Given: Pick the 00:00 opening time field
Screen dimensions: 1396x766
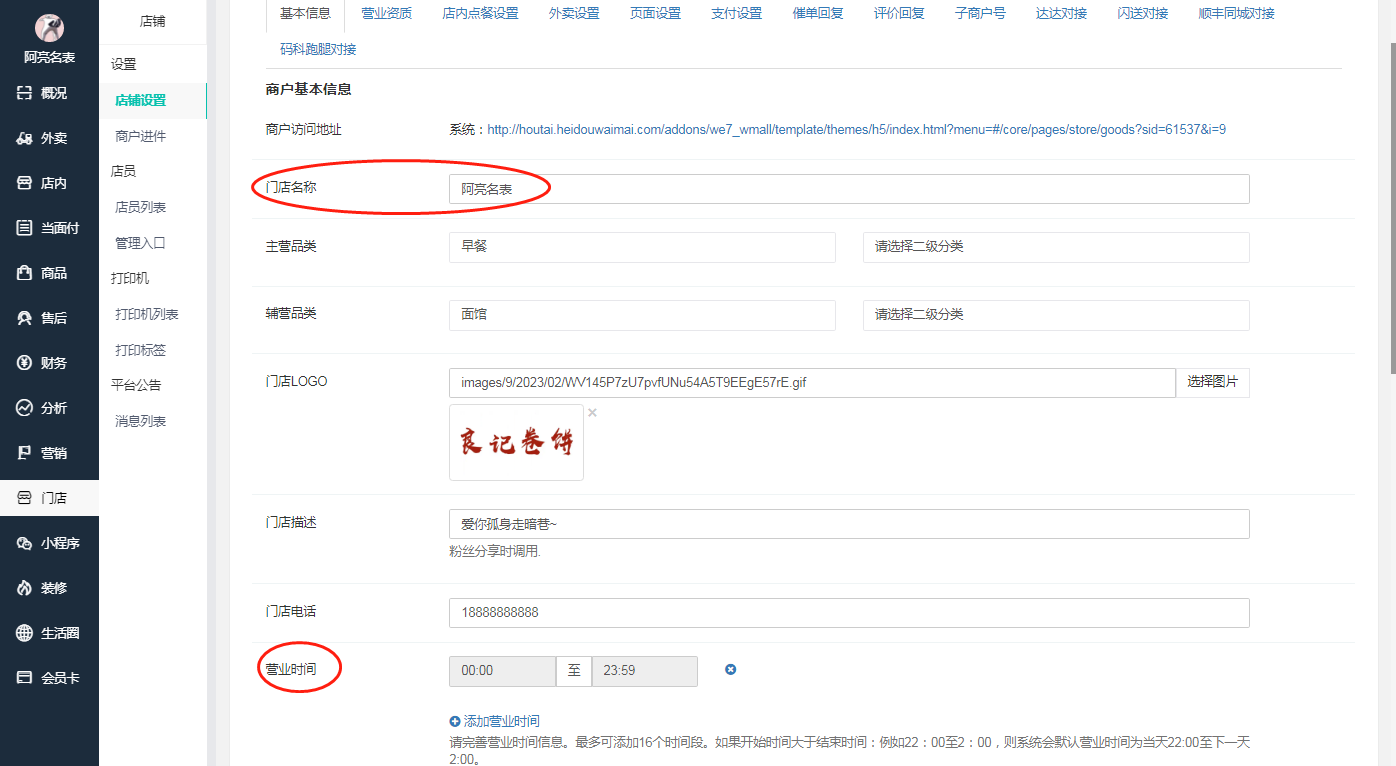Looking at the screenshot, I should (x=502, y=671).
